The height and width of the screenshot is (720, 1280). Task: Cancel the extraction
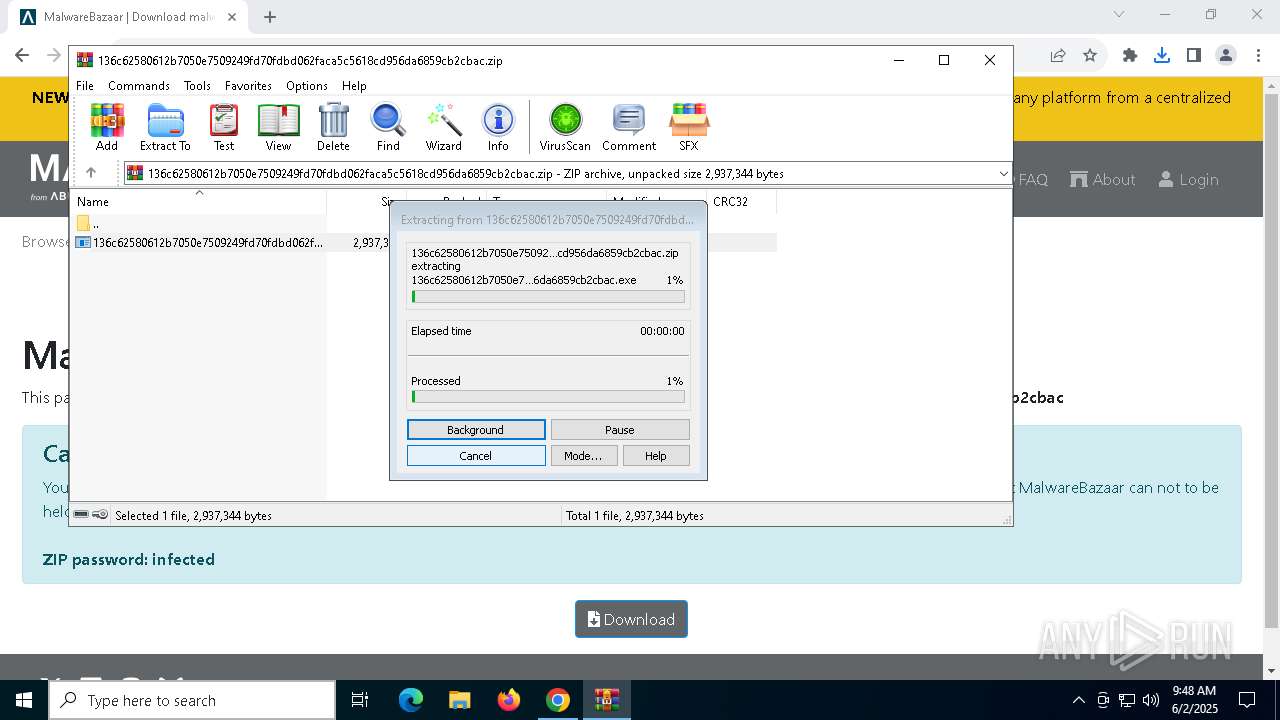pos(476,456)
